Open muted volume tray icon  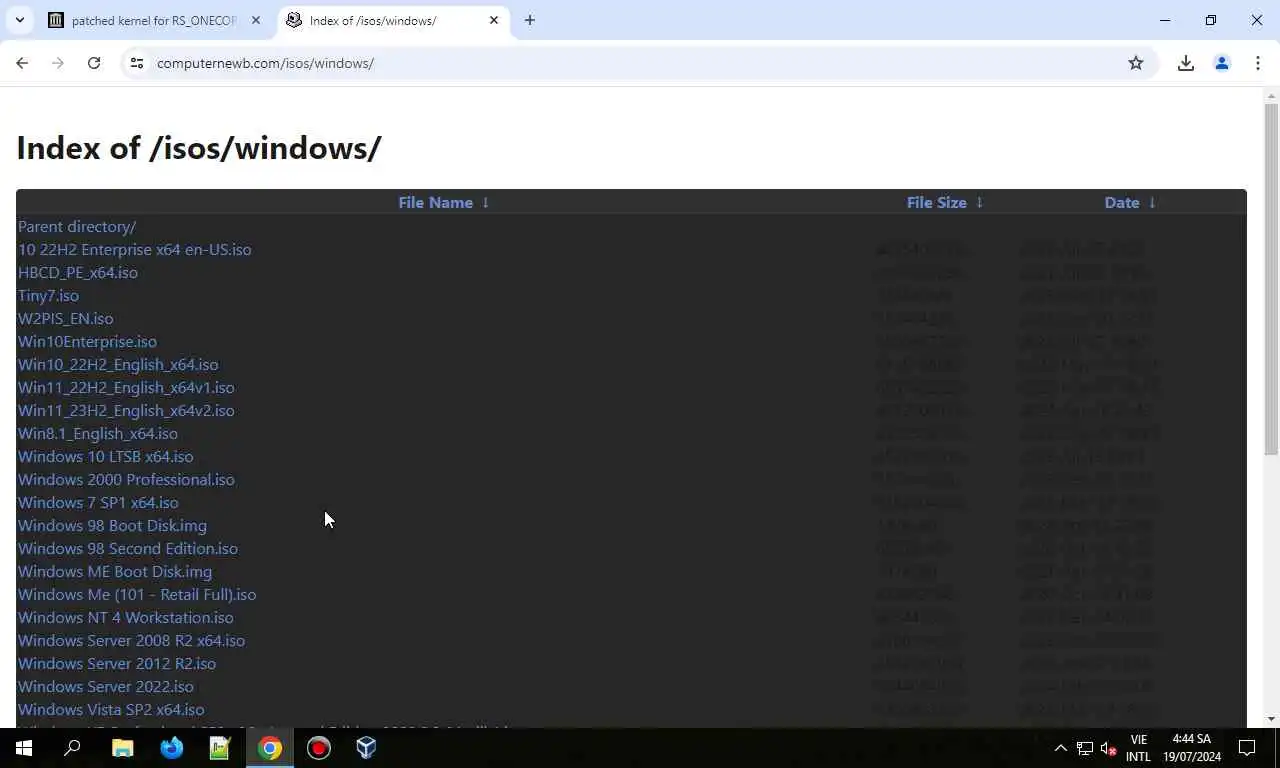coord(1108,748)
